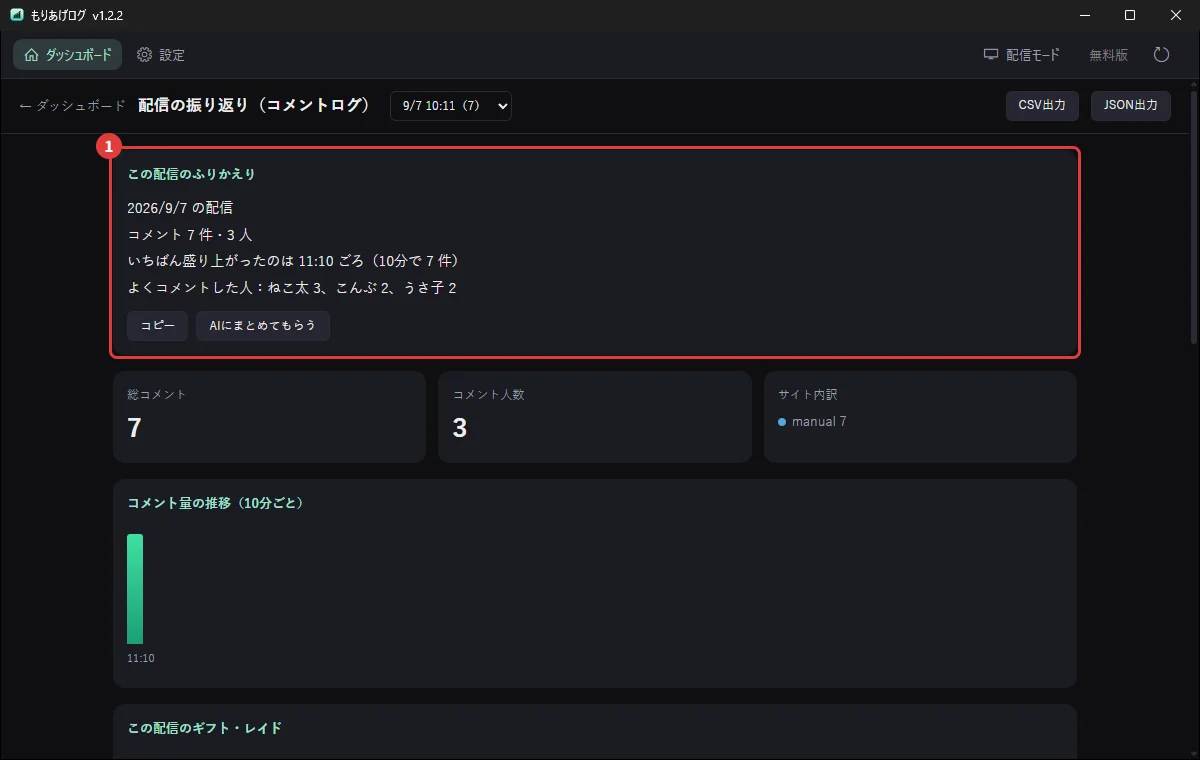Click the コピー button
The width and height of the screenshot is (1200, 760).
pyautogui.click(x=157, y=326)
